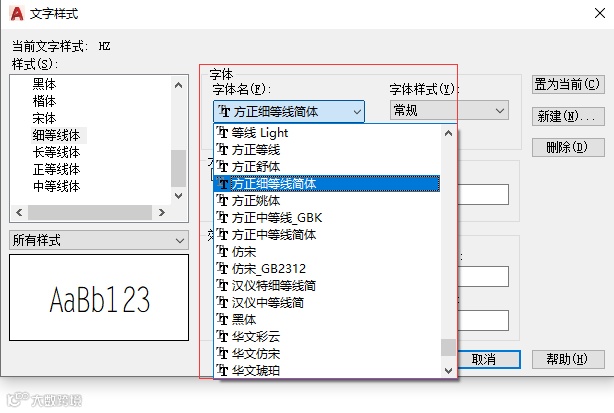614x413 pixels.
Task: Click styles list scroll down arrow
Action: pyautogui.click(x=179, y=196)
